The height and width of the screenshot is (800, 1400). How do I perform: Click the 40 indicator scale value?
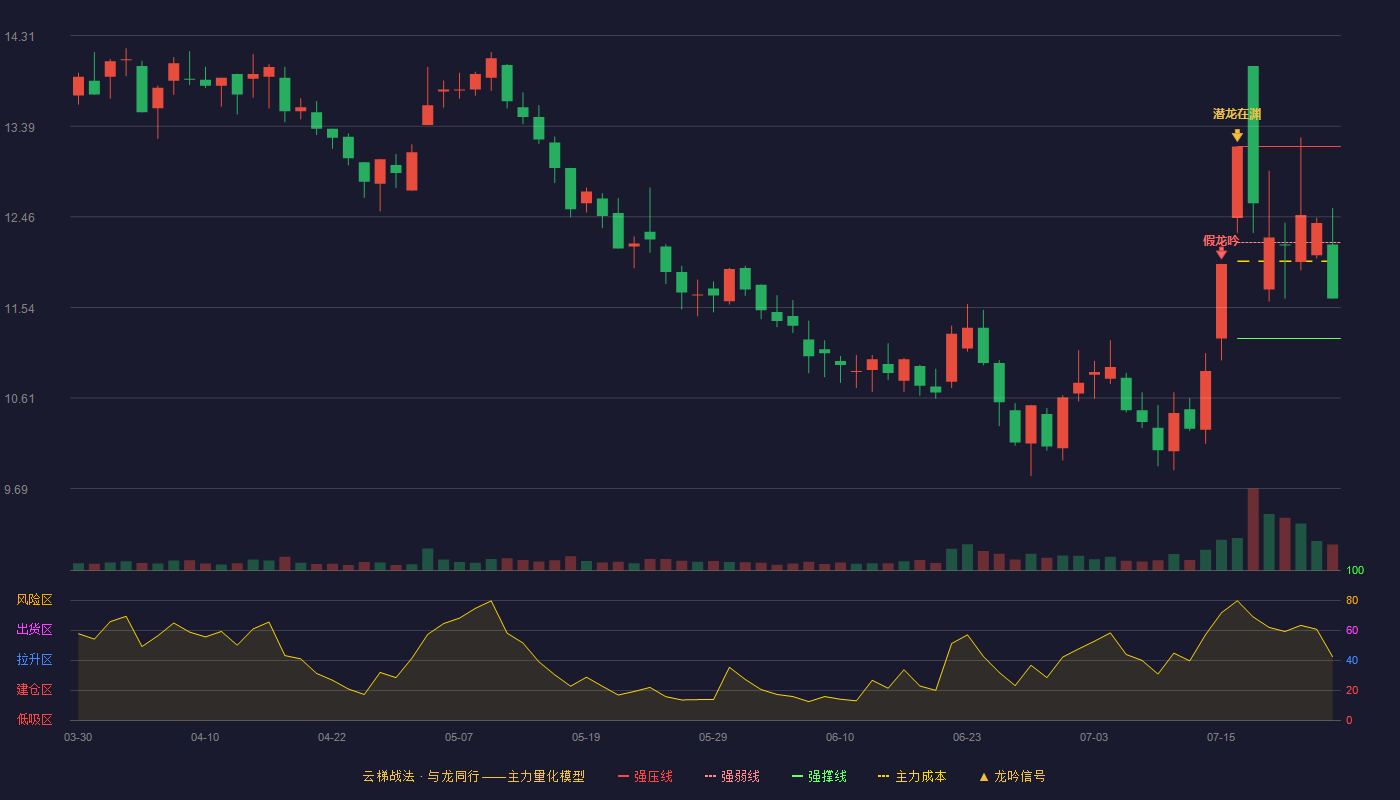tap(1352, 660)
